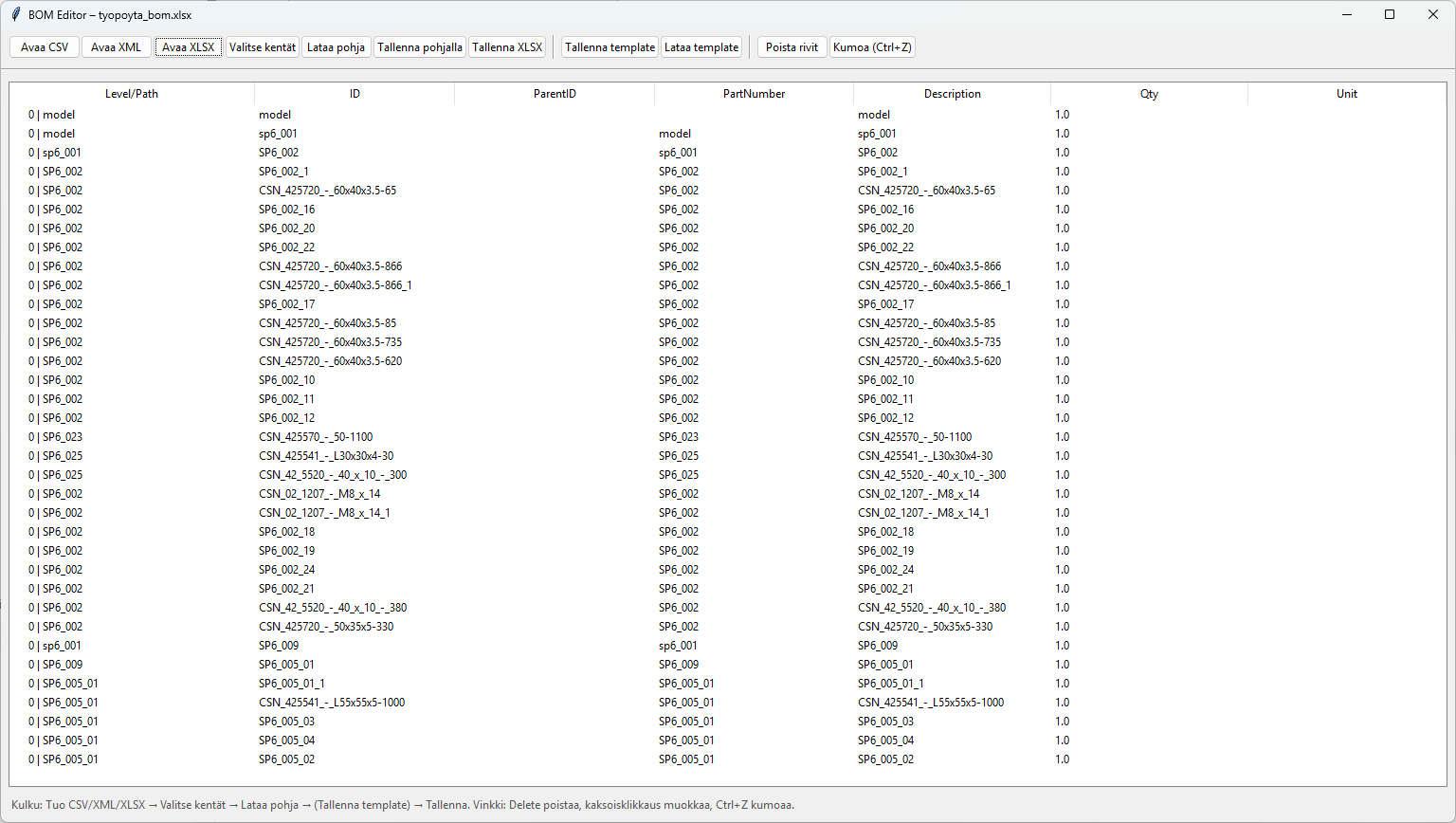Click the Lataa template button
Image resolution: width=1456 pixels, height=823 pixels.
click(701, 47)
